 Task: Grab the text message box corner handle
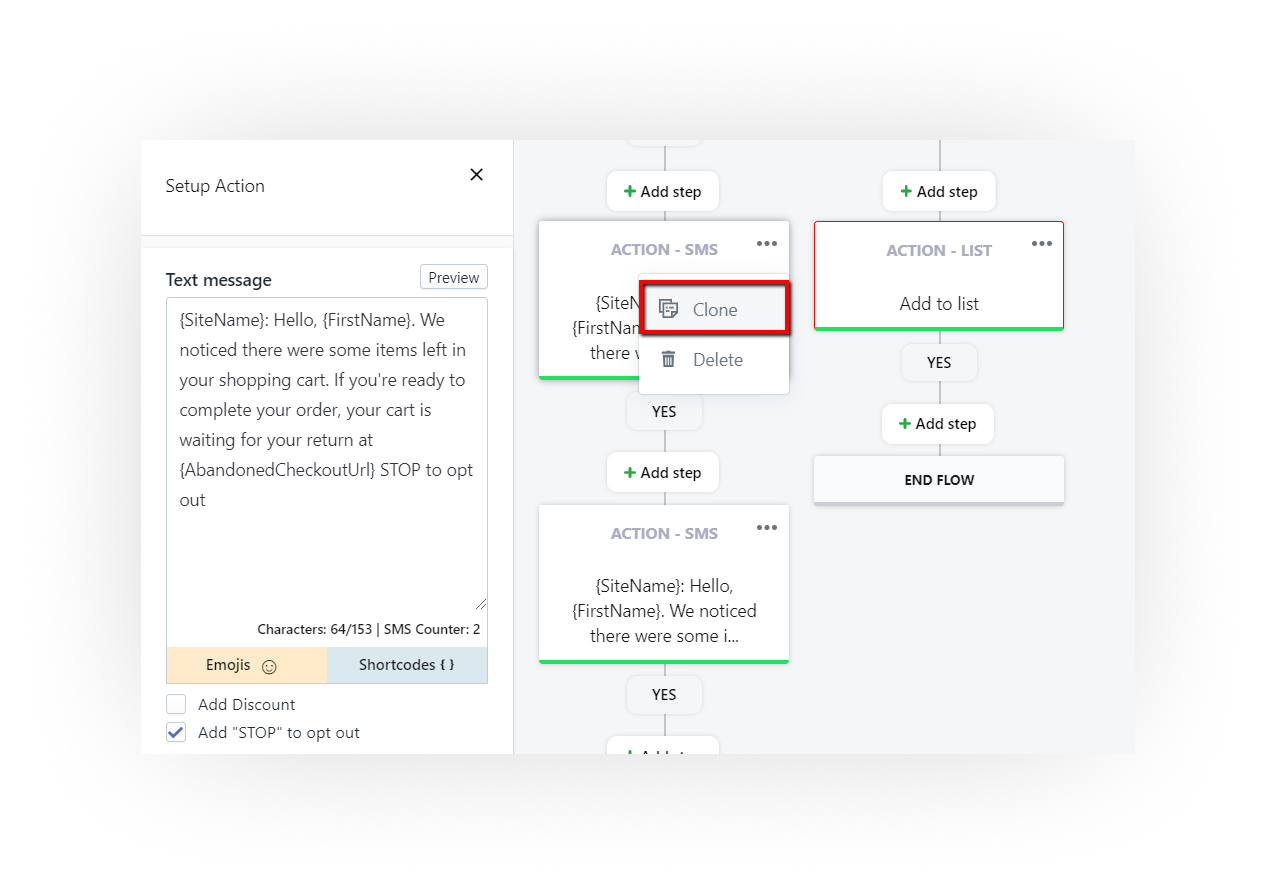(x=481, y=604)
